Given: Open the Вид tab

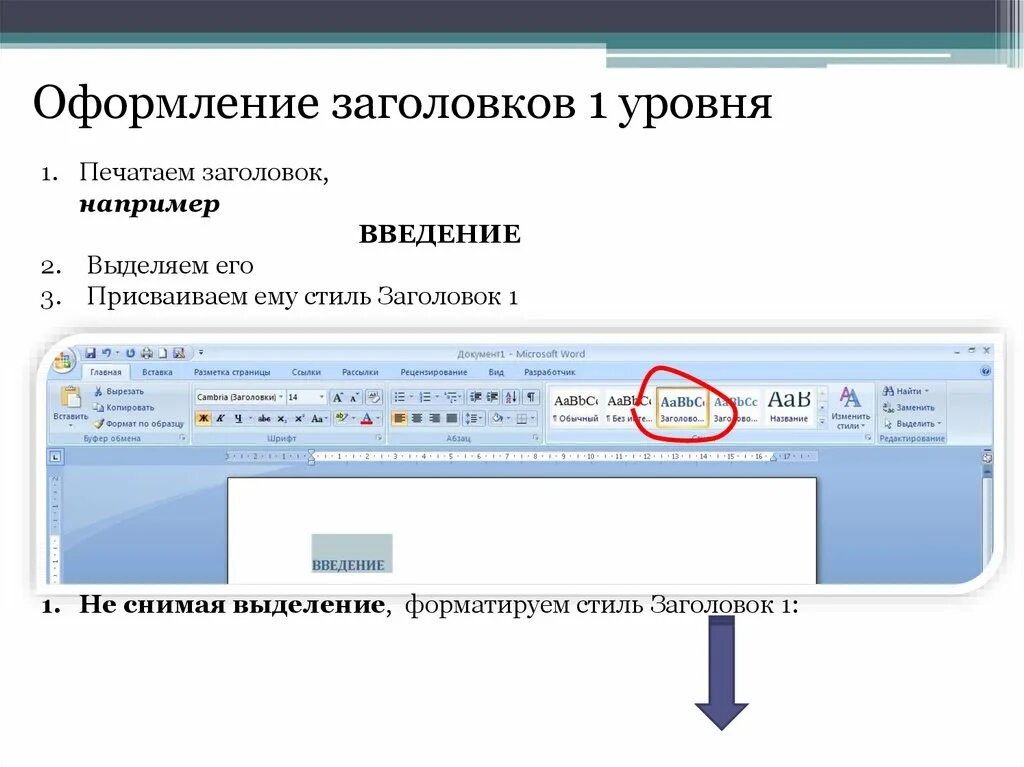Looking at the screenshot, I should click(496, 372).
